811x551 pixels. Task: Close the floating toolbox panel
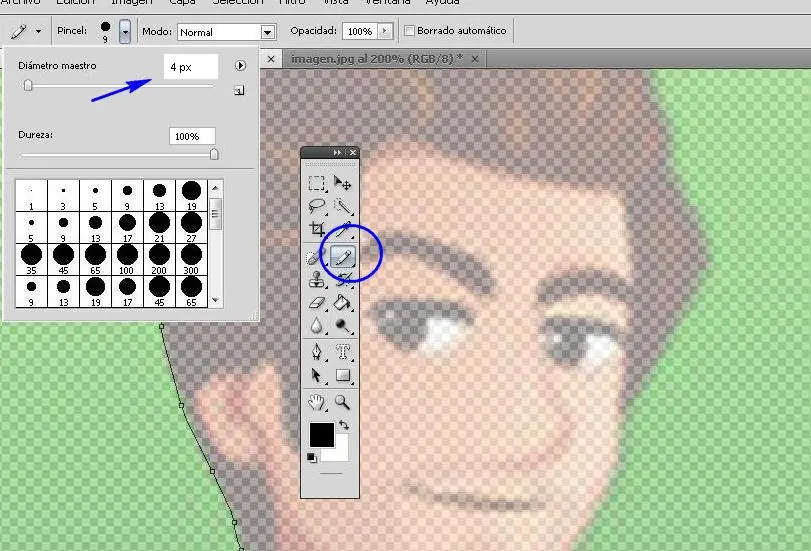(353, 152)
